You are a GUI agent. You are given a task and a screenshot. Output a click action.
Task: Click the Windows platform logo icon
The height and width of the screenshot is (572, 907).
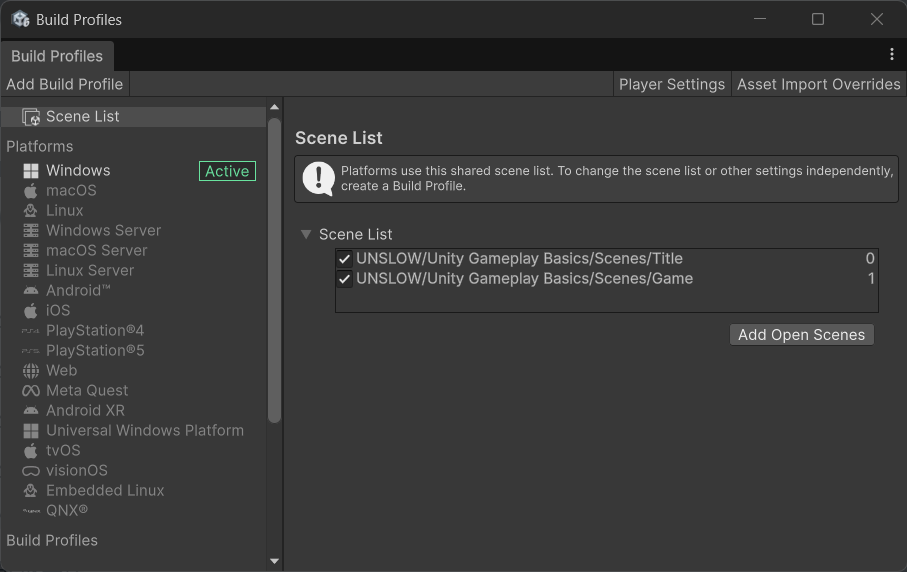click(x=31, y=171)
